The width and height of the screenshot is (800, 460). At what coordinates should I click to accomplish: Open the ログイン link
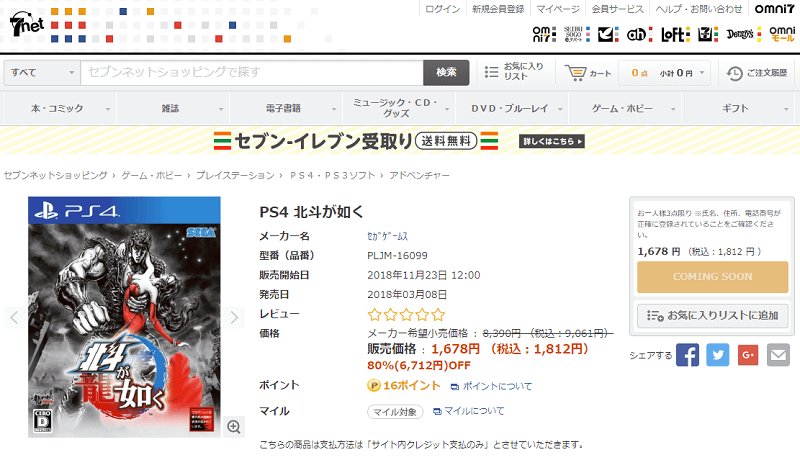(x=442, y=9)
